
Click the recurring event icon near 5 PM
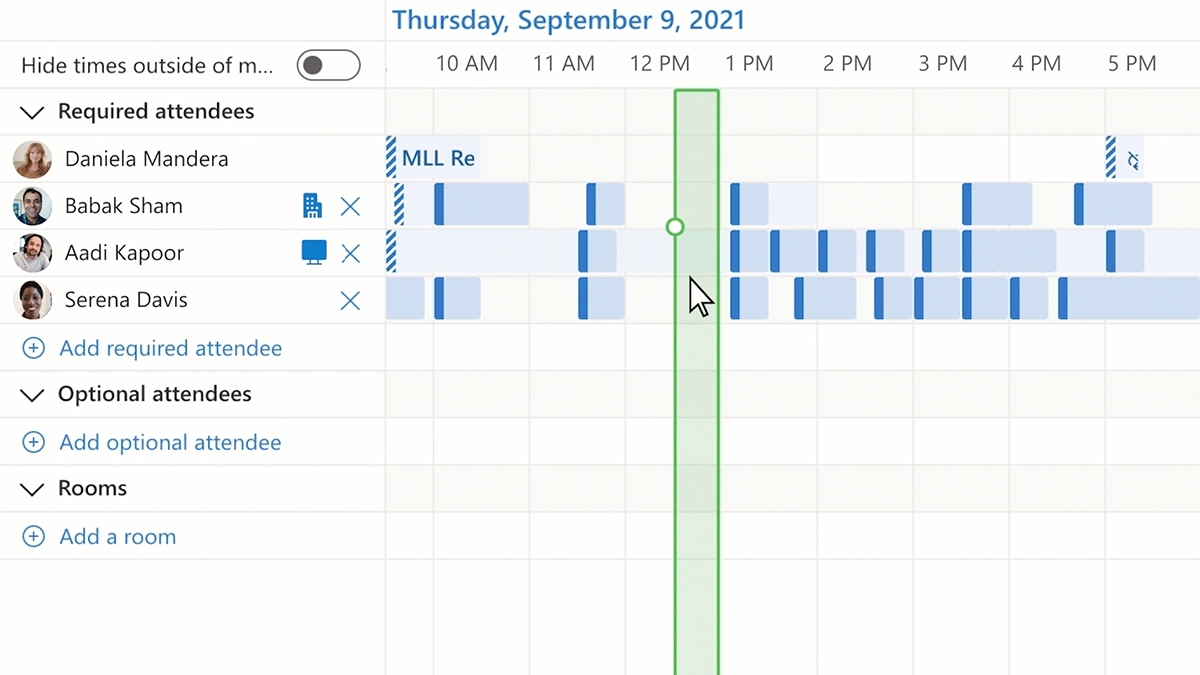click(x=1132, y=159)
